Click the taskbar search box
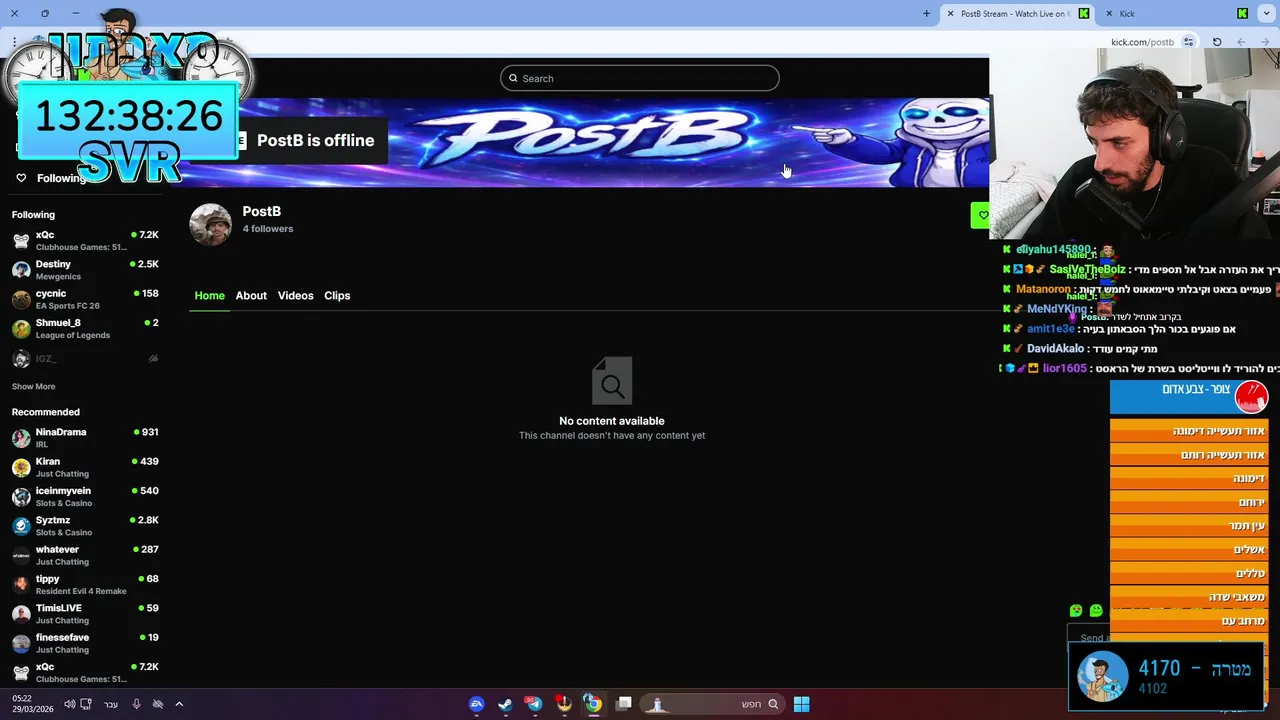1280x720 pixels. click(x=712, y=704)
